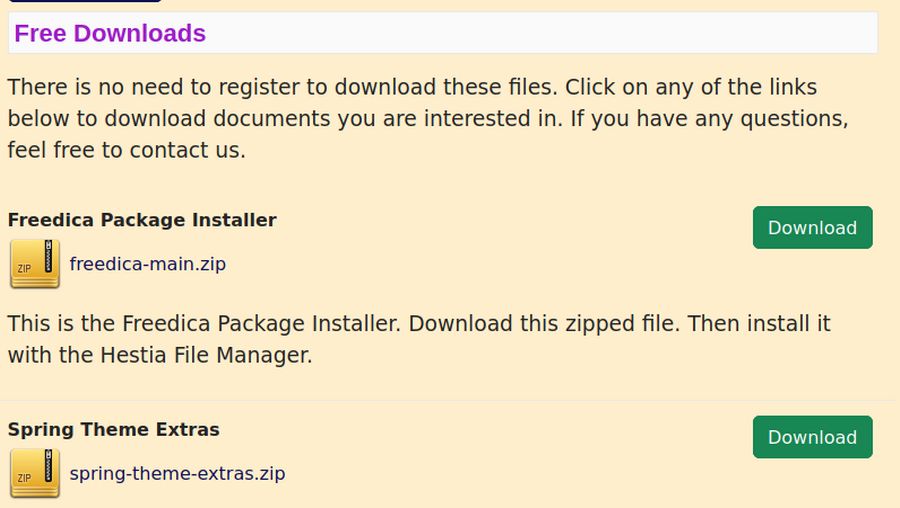Click the 'ZIP' label on freedica archive icon

point(24,268)
